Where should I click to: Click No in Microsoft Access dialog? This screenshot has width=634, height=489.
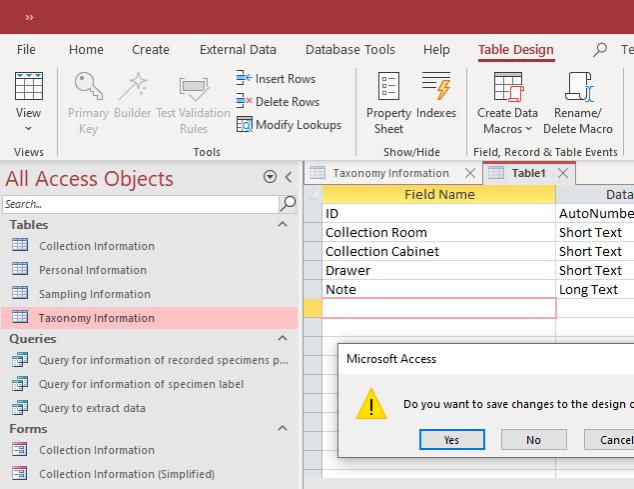[534, 440]
